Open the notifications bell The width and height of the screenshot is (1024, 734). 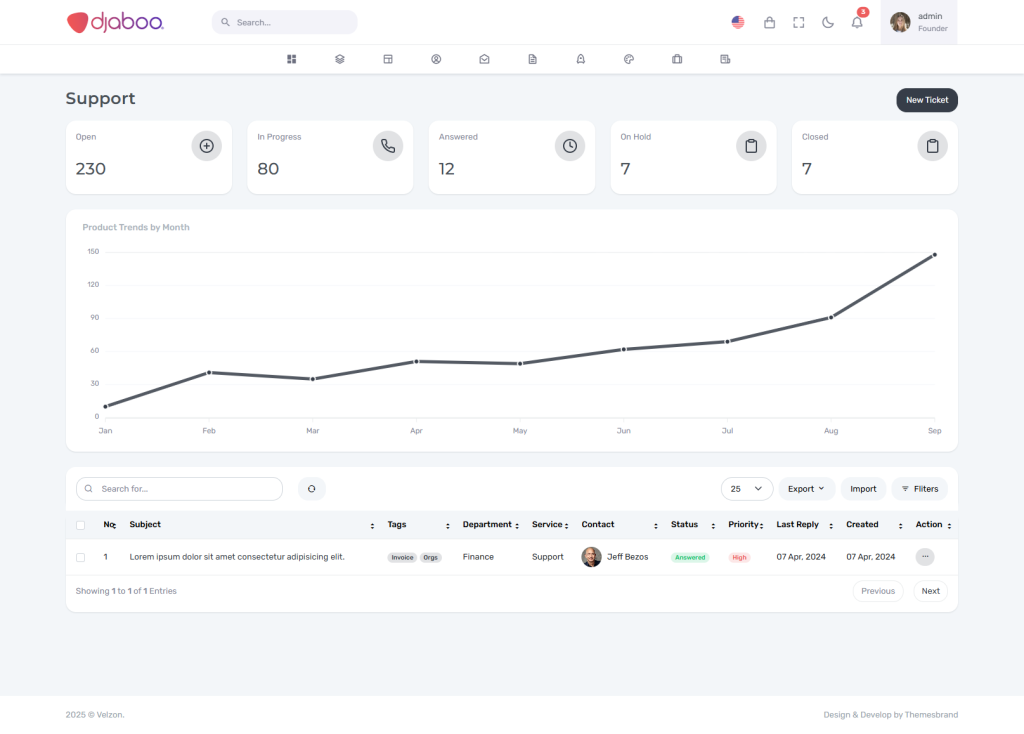[x=857, y=22]
